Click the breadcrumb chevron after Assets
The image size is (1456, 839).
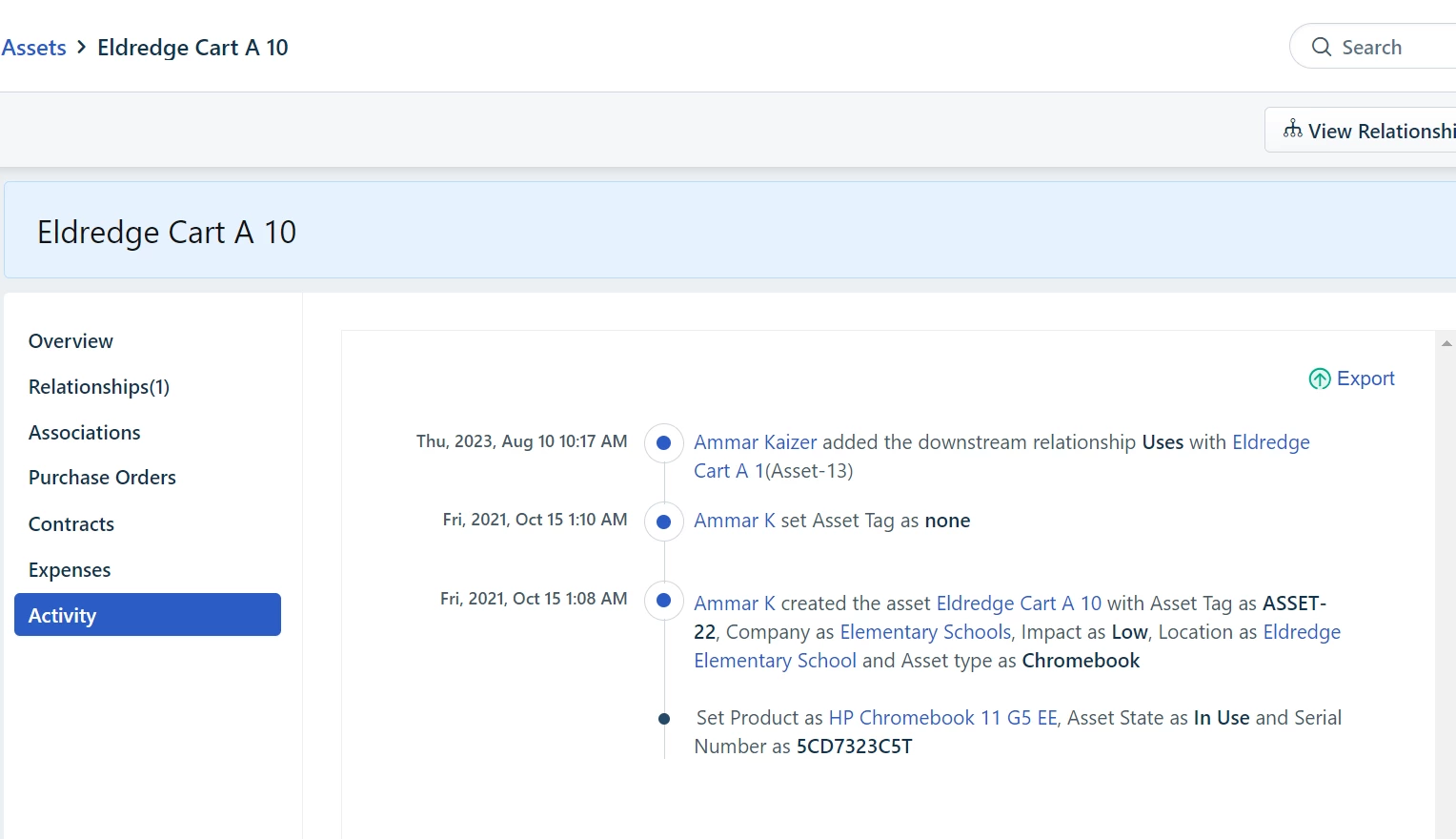82,47
